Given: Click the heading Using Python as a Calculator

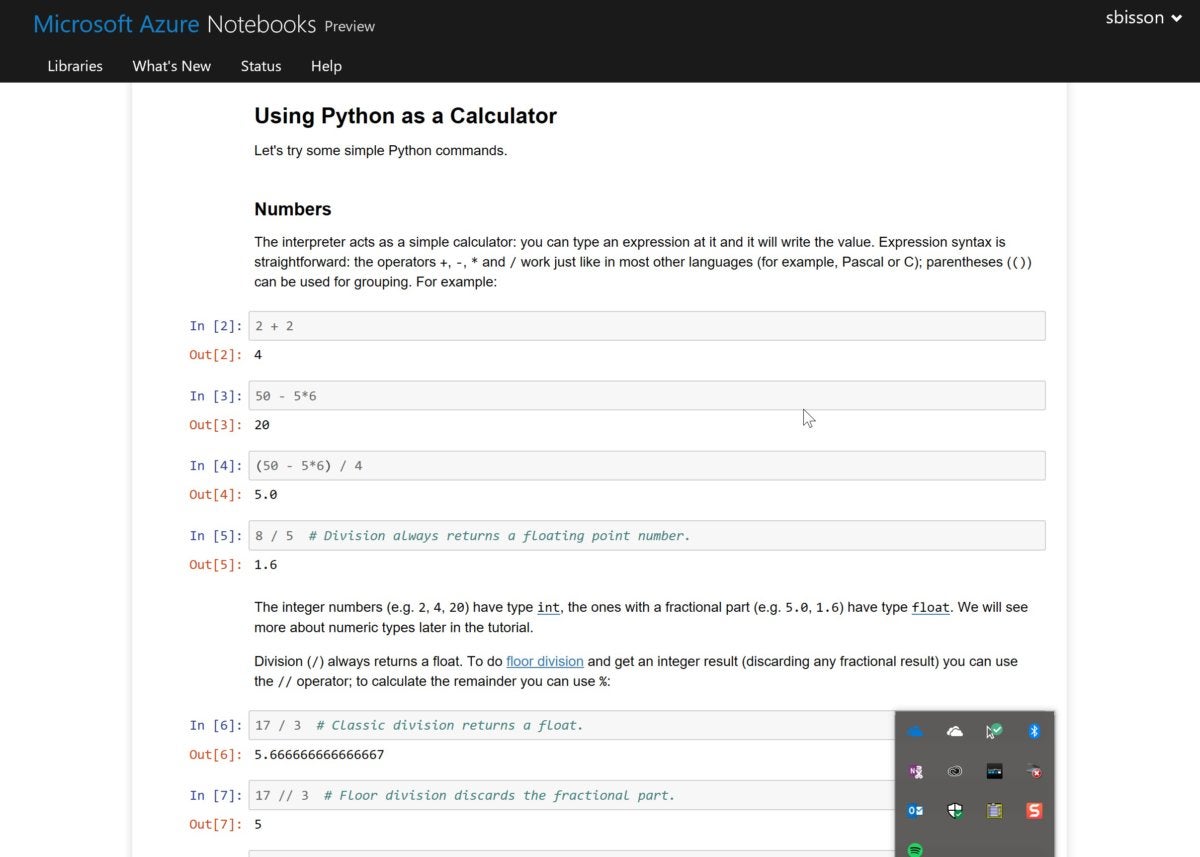Looking at the screenshot, I should click(x=405, y=116).
